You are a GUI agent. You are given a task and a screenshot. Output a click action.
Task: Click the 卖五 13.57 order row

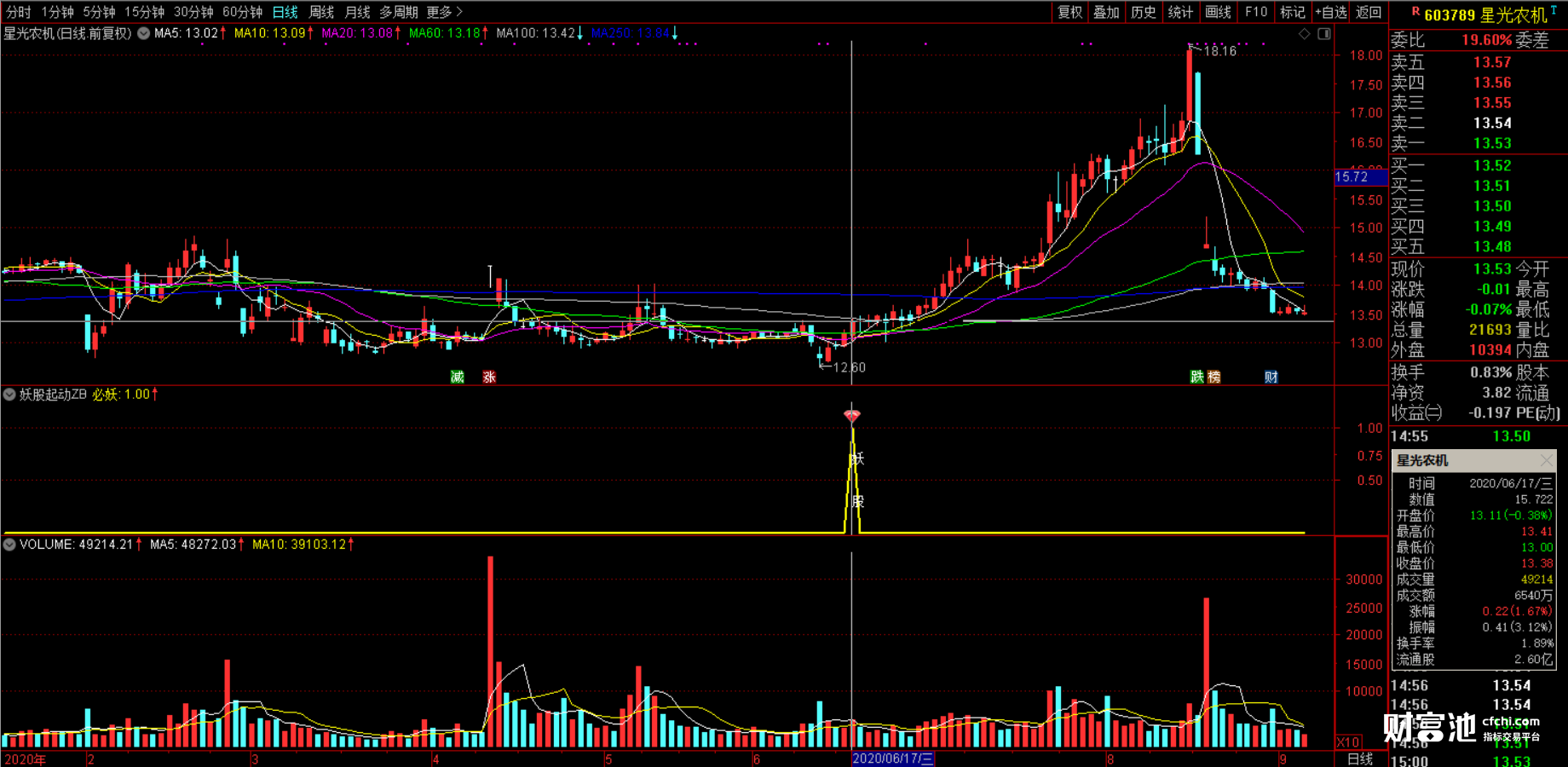[1479, 62]
